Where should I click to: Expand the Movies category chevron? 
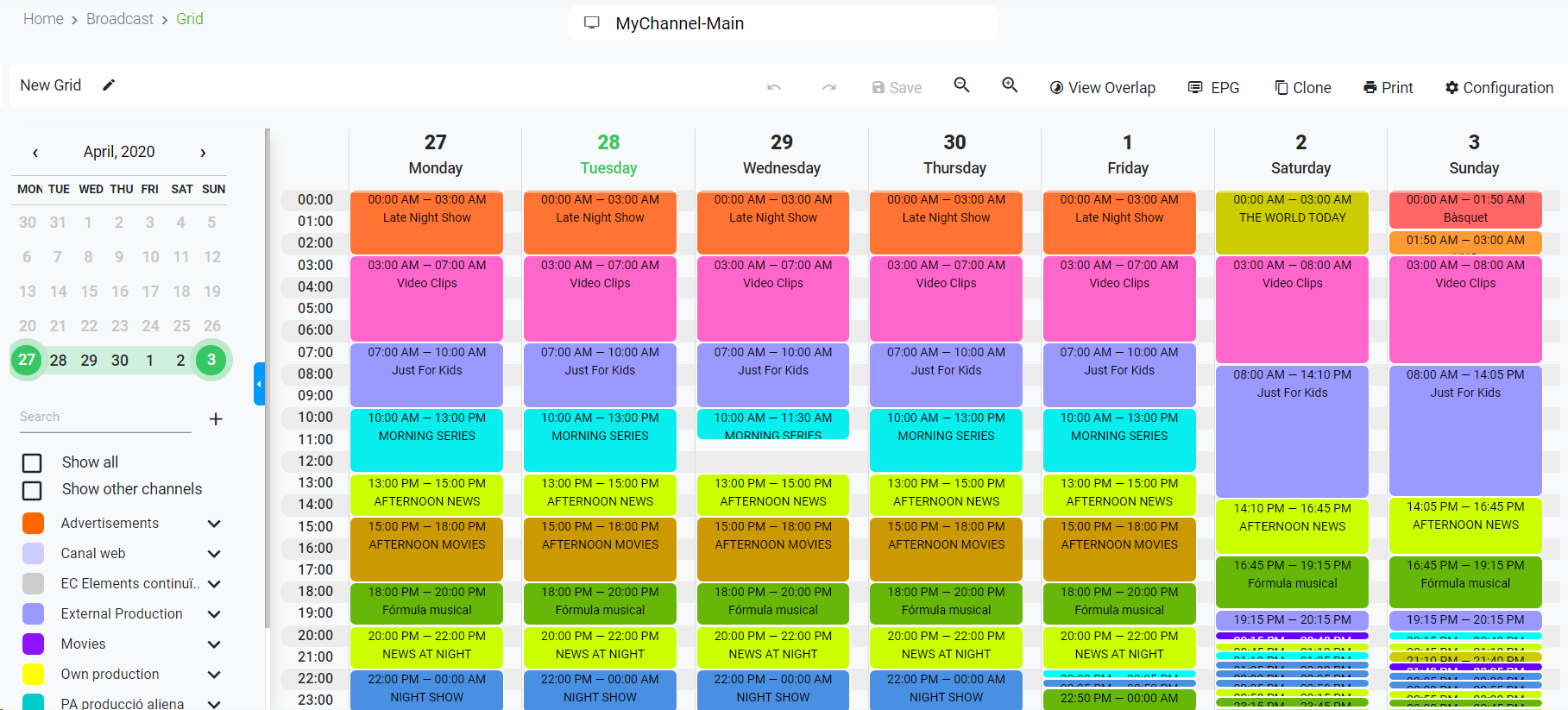click(214, 644)
